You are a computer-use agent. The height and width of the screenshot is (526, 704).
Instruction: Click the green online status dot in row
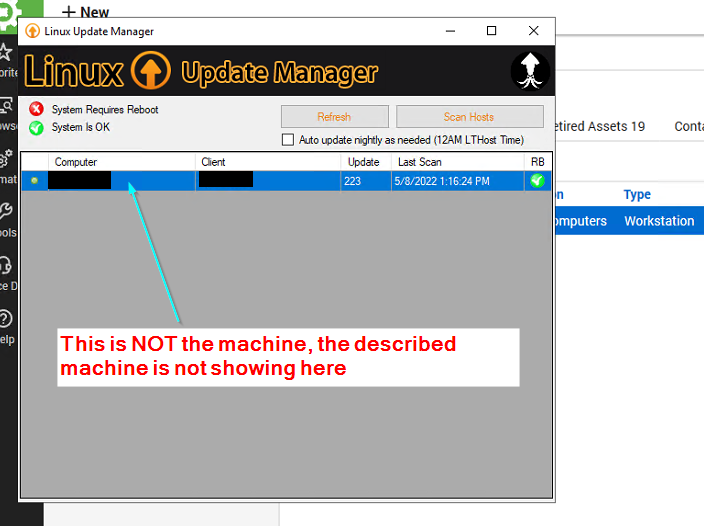(34, 181)
